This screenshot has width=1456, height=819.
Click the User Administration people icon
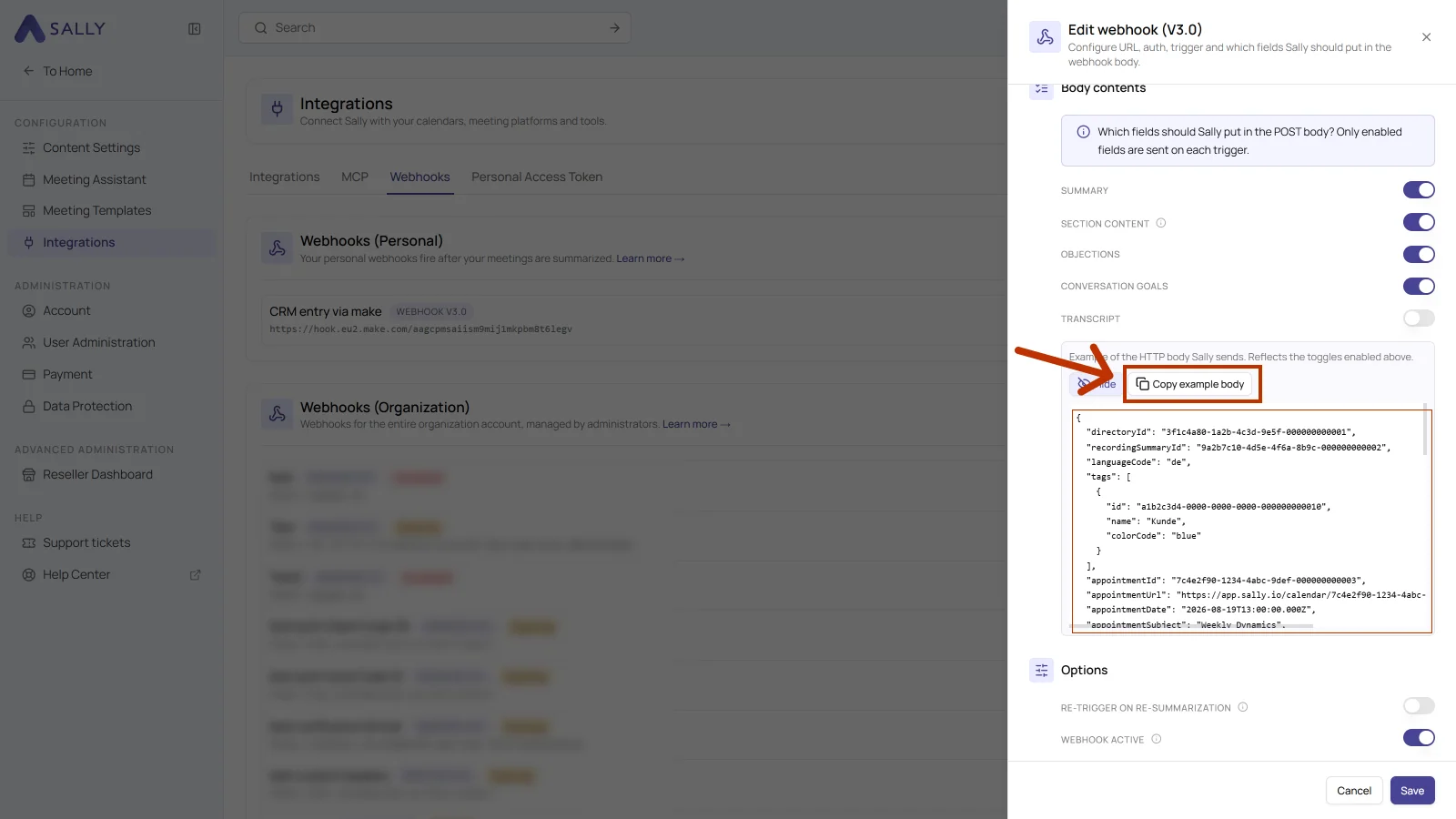pos(29,342)
